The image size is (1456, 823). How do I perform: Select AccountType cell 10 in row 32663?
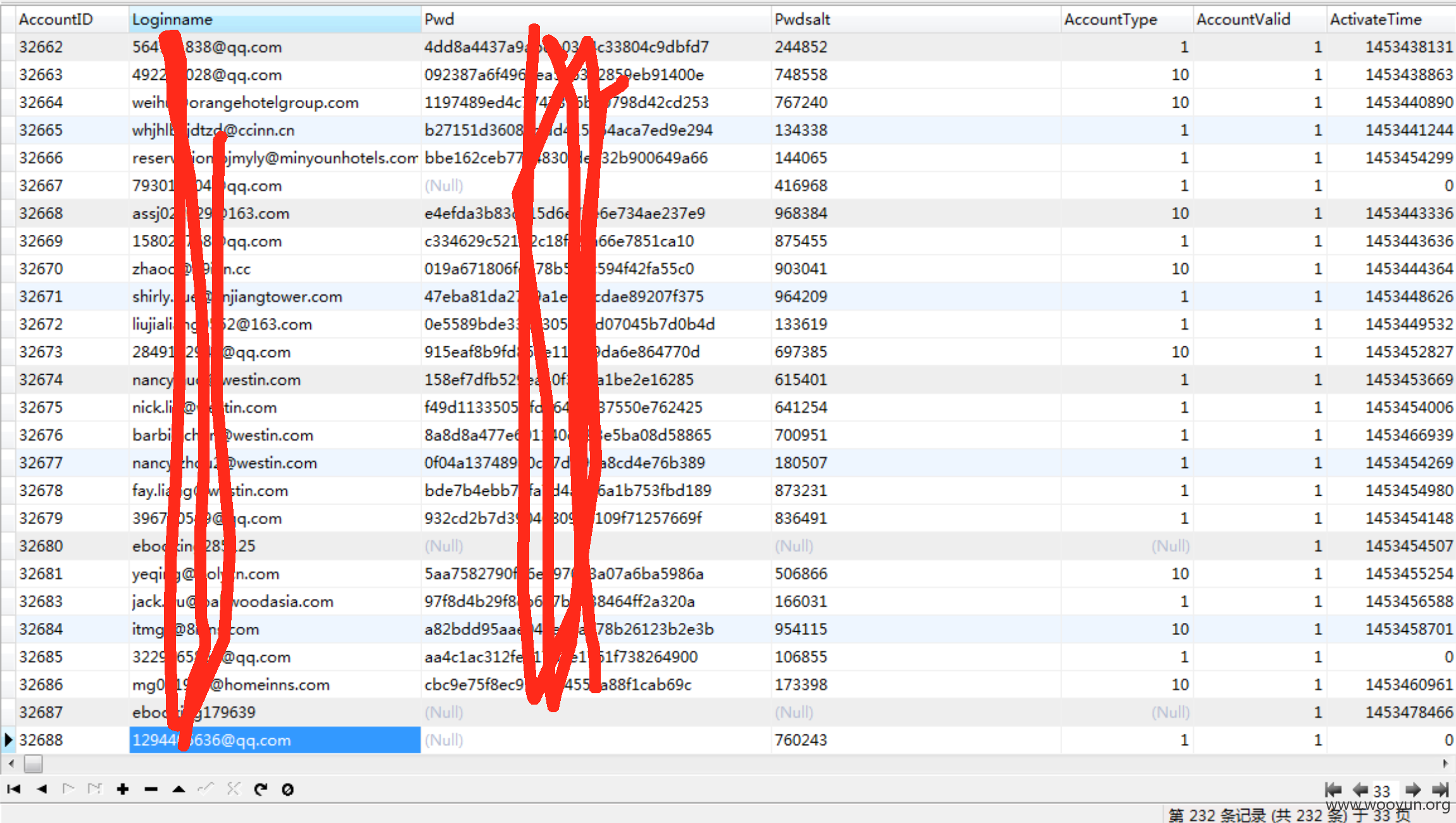1127,75
